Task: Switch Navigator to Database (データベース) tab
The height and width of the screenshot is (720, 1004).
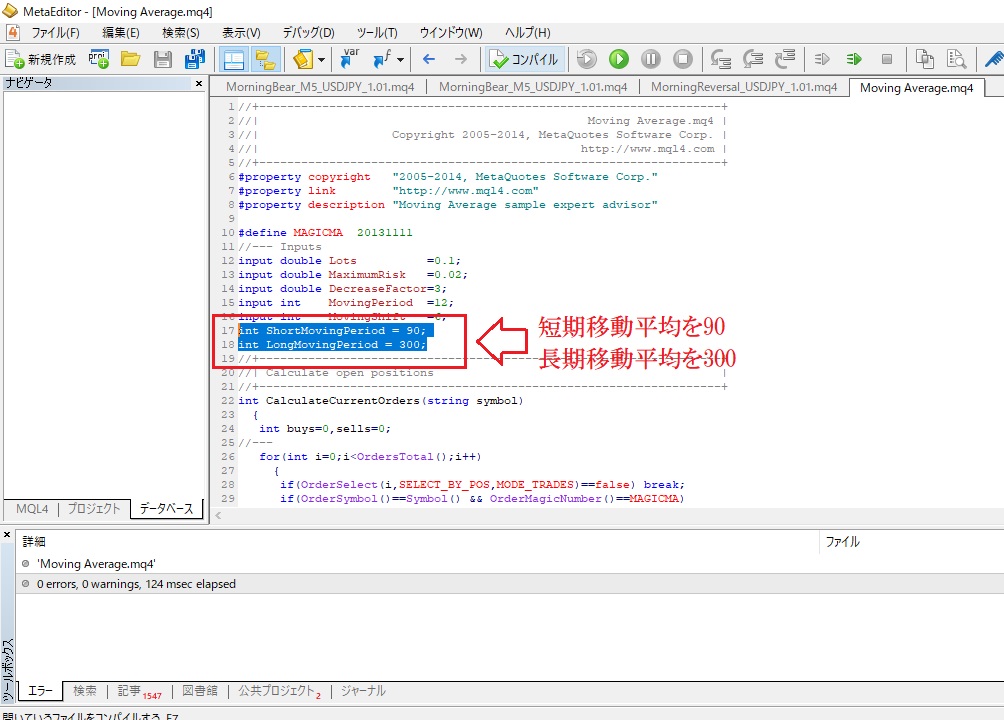Action: [166, 509]
